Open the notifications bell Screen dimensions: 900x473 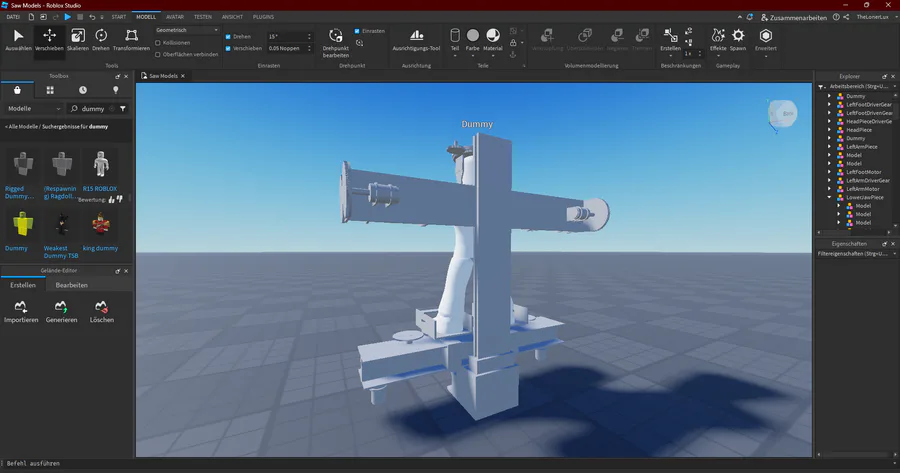coord(750,17)
